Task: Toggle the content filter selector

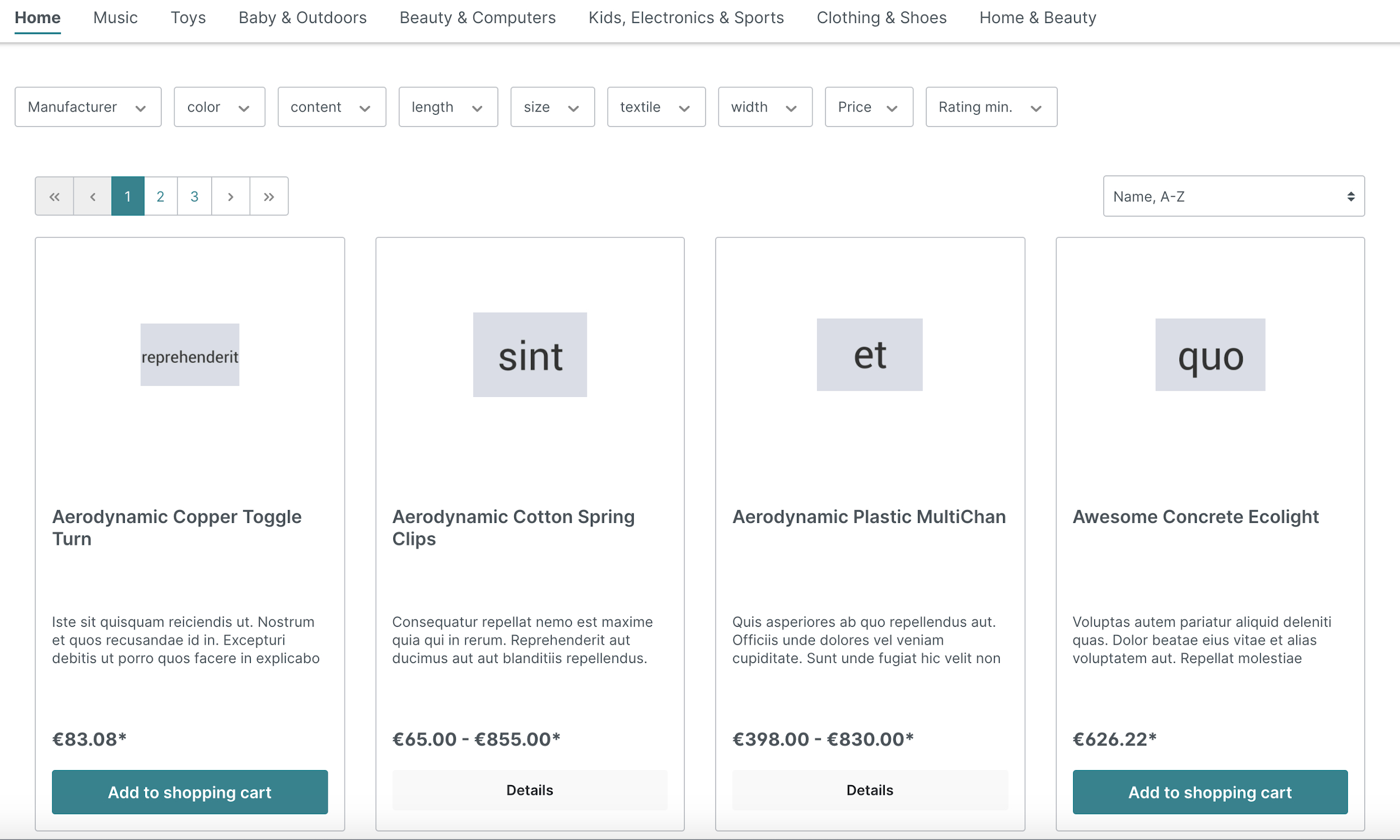Action: (x=331, y=106)
